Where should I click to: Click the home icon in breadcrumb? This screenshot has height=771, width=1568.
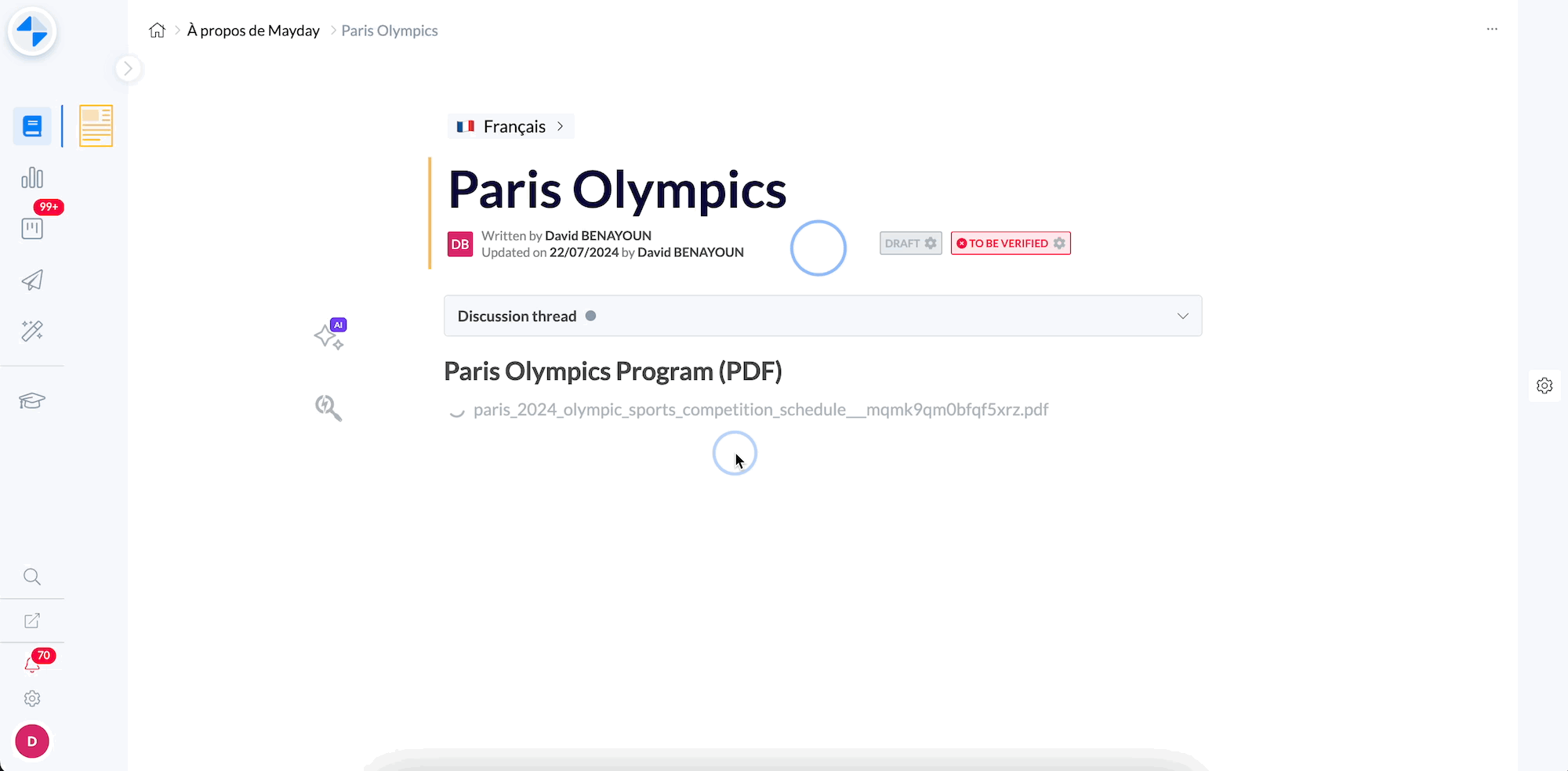(157, 31)
